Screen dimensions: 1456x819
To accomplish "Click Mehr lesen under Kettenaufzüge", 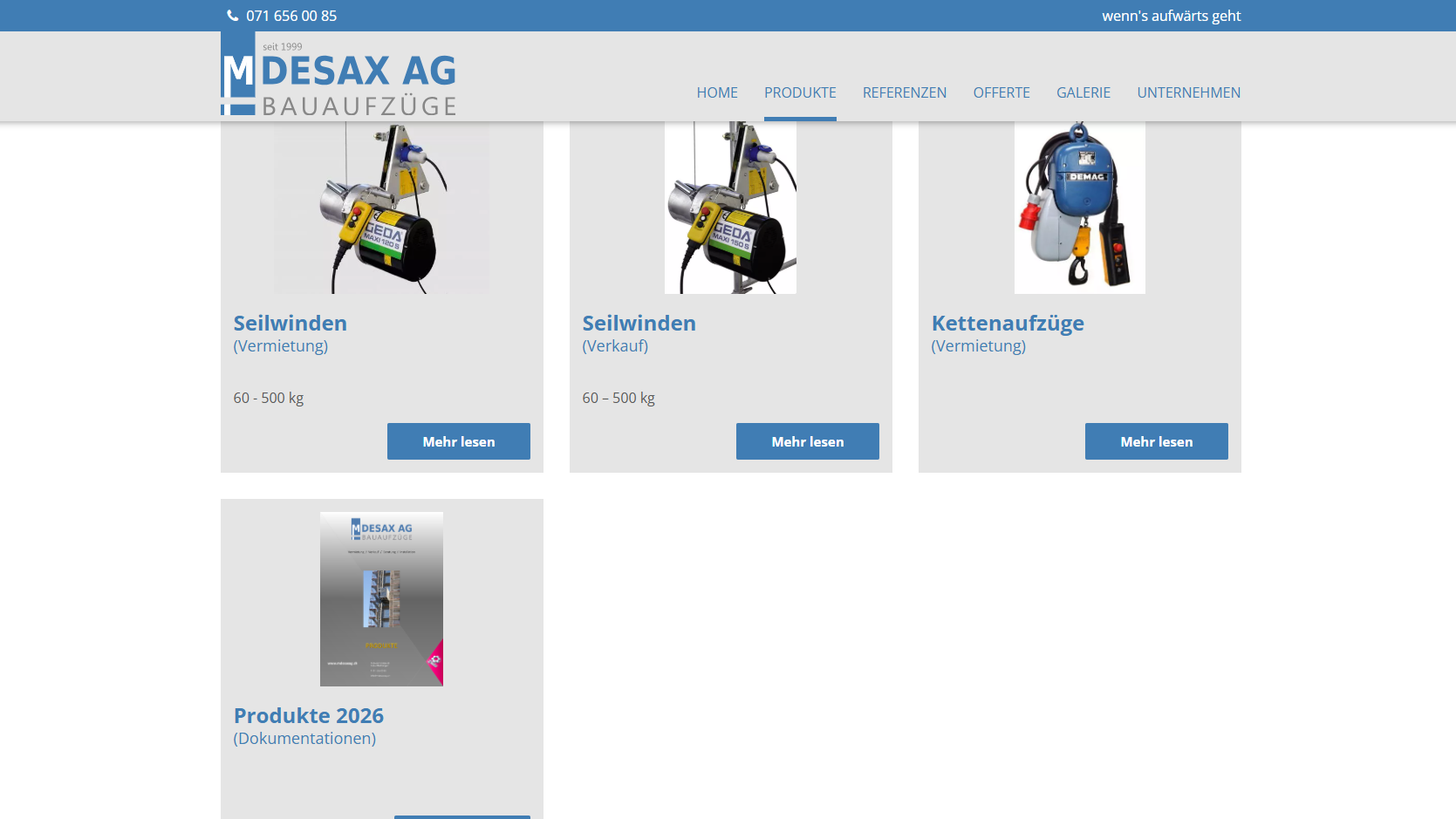I will click(x=1157, y=441).
